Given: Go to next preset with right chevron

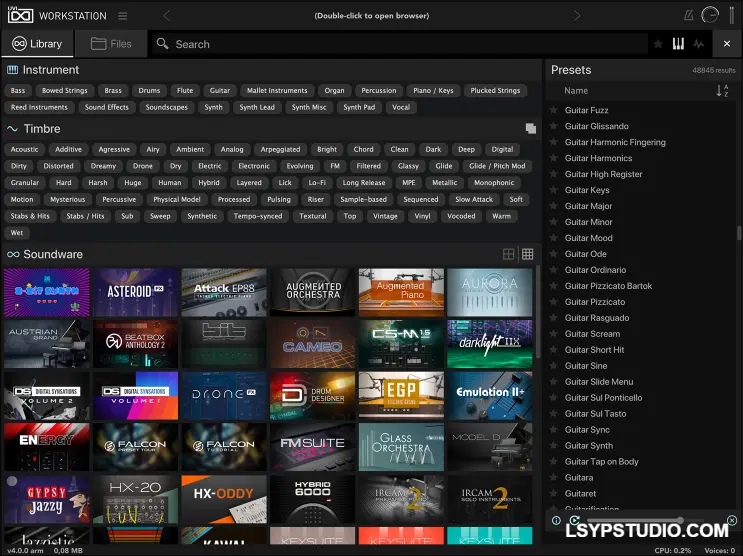Looking at the screenshot, I should (577, 16).
